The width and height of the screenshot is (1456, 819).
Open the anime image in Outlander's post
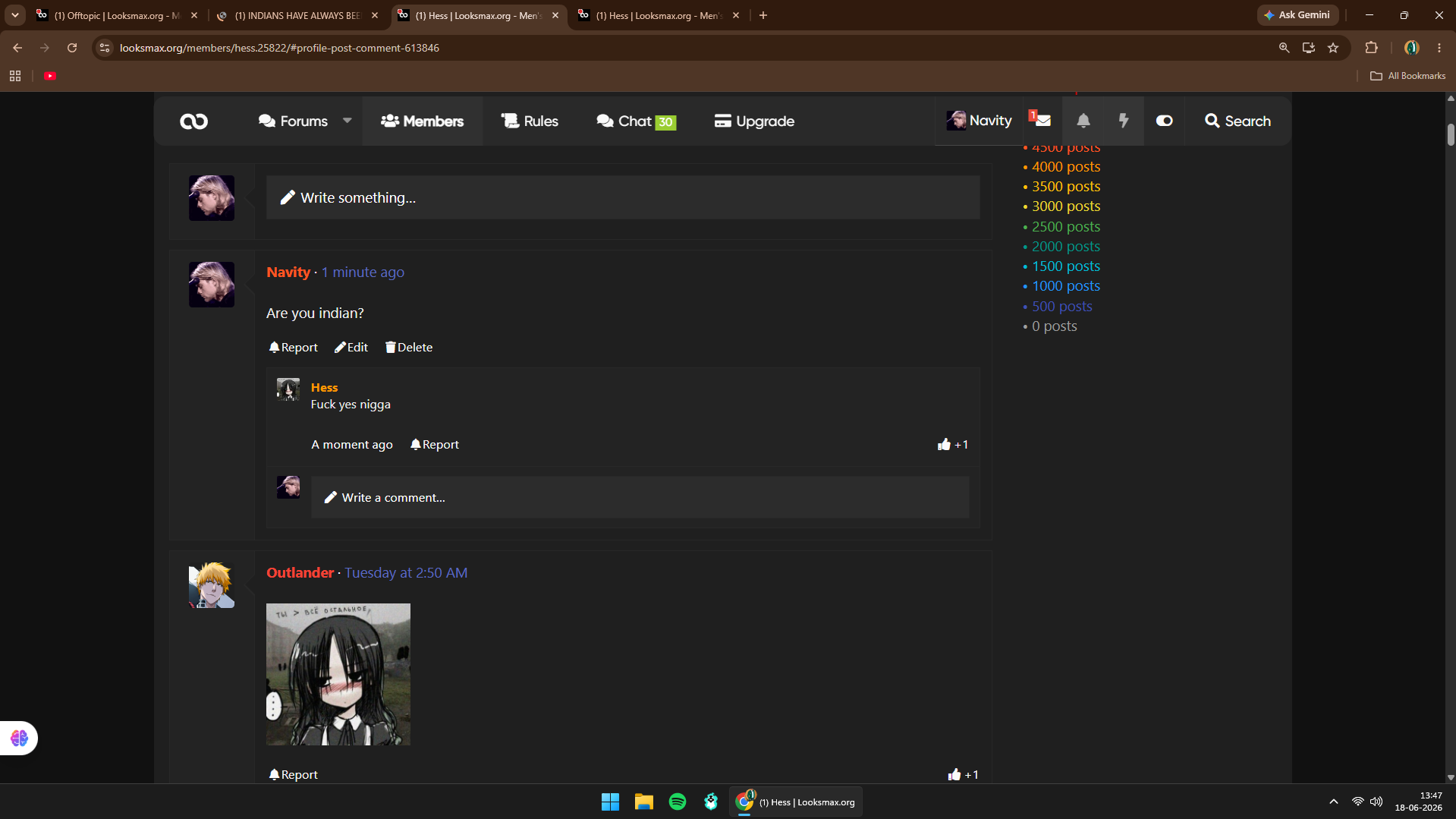338,674
